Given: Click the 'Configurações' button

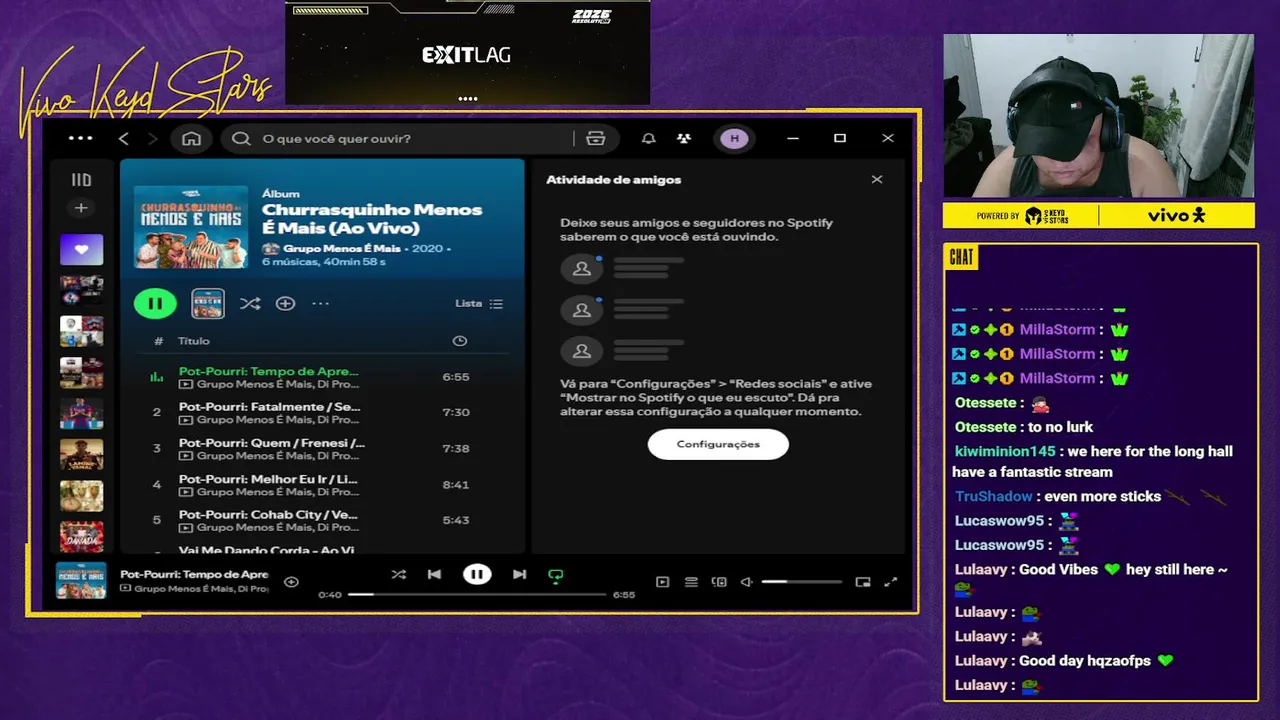Looking at the screenshot, I should [x=718, y=444].
